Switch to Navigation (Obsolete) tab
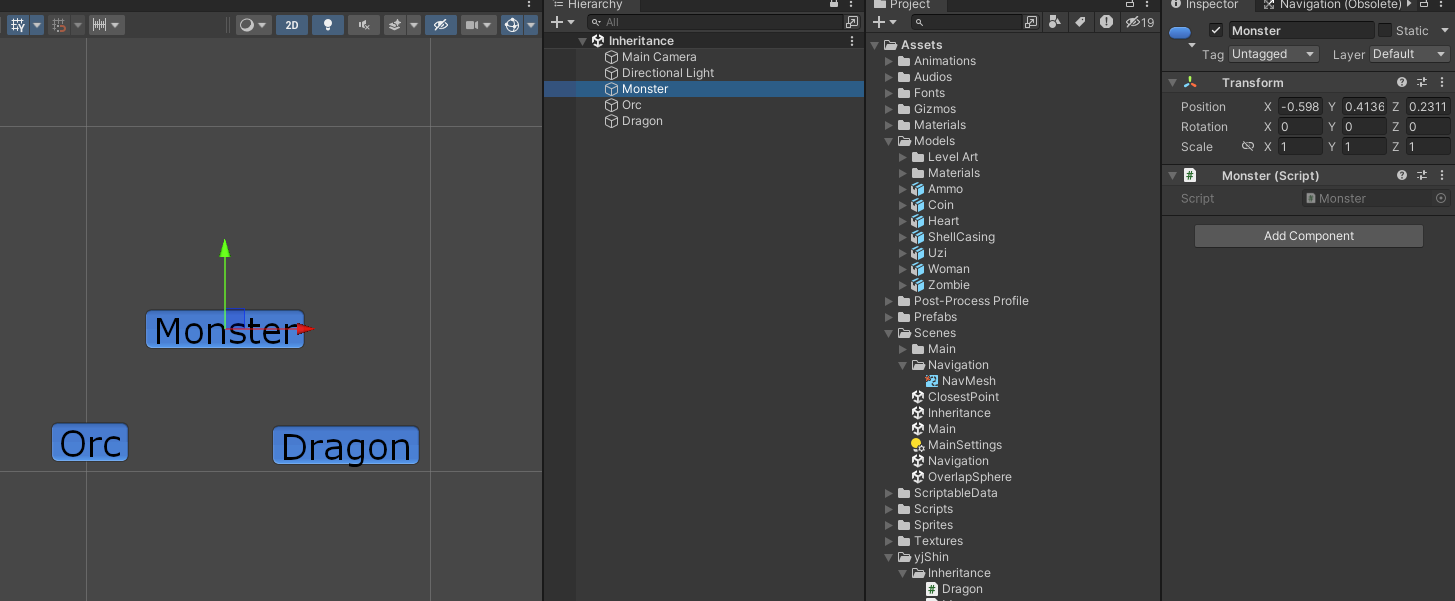The height and width of the screenshot is (601, 1455). point(1333,5)
